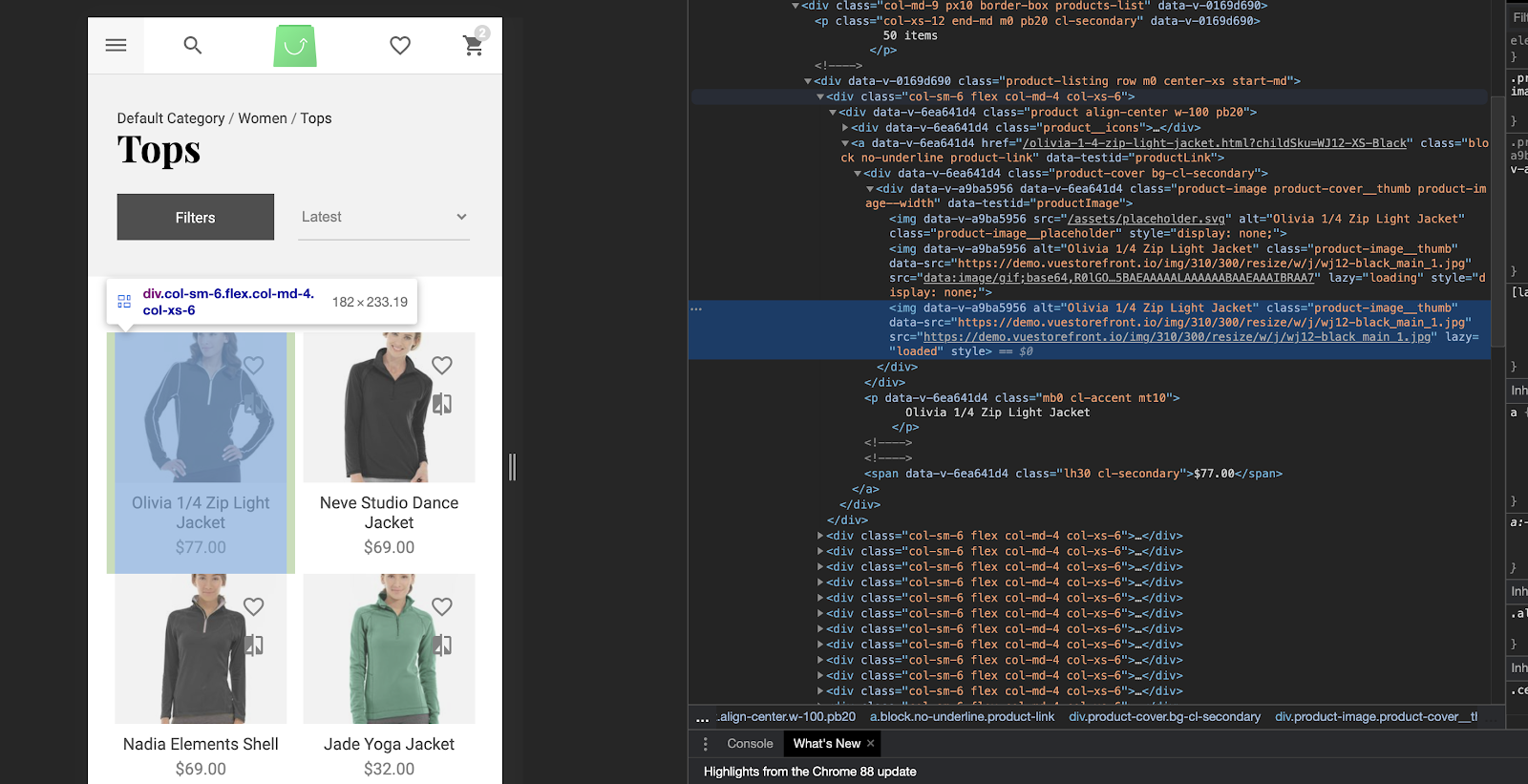Collapse the product-link anchor node
The image size is (1528, 784).
[845, 143]
